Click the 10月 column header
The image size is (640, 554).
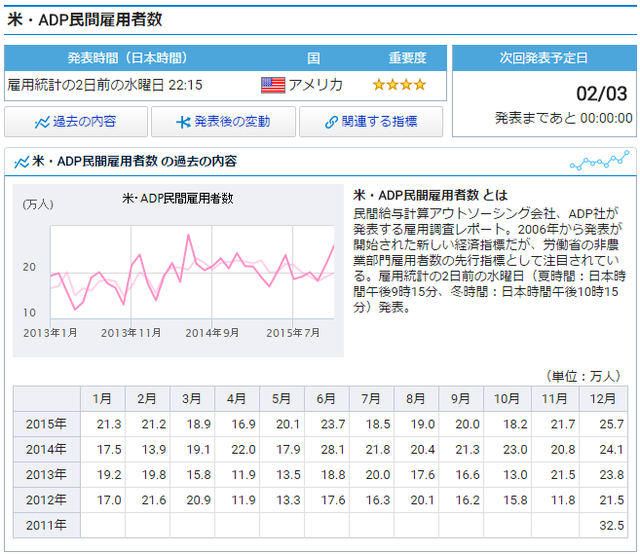pyautogui.click(x=507, y=398)
